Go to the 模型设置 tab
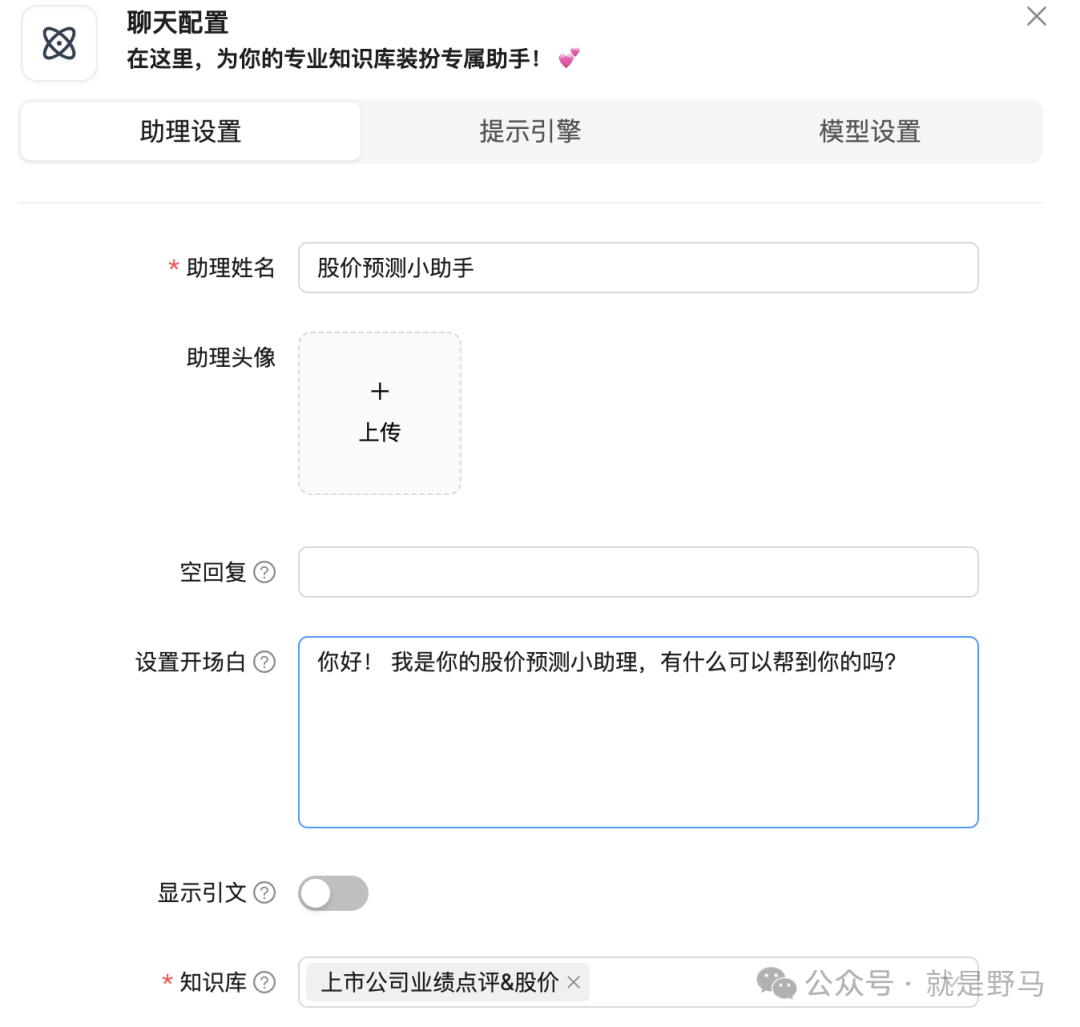Image resolution: width=1080 pixels, height=1027 pixels. click(x=869, y=131)
